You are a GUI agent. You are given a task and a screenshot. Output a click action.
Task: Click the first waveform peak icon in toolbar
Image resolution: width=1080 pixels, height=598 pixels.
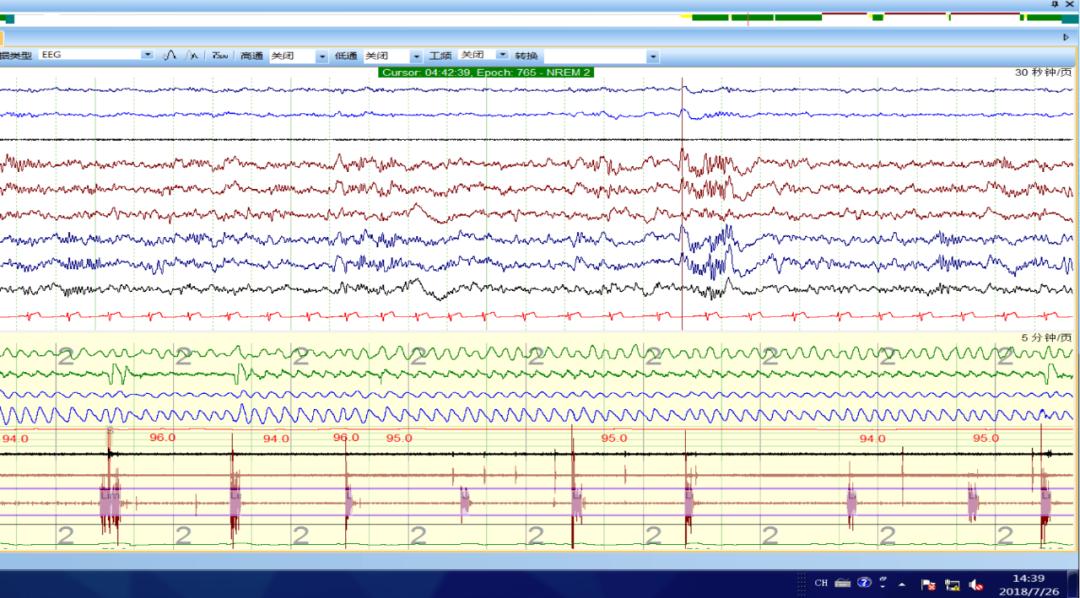pyautogui.click(x=170, y=56)
